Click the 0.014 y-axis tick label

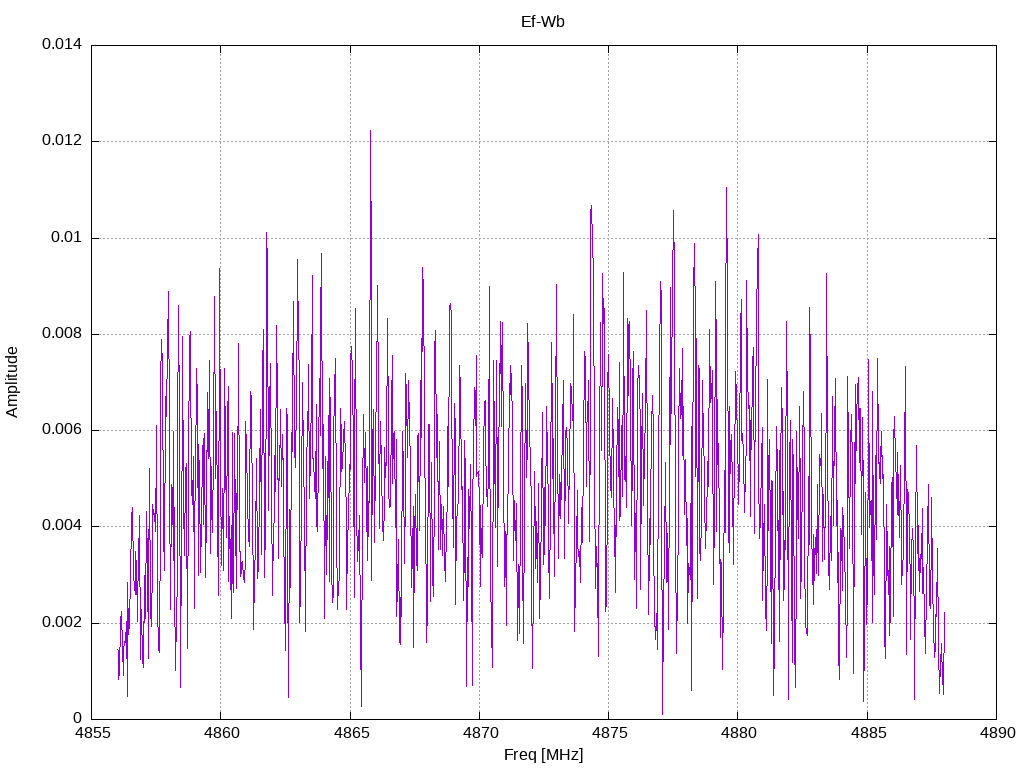62,44
